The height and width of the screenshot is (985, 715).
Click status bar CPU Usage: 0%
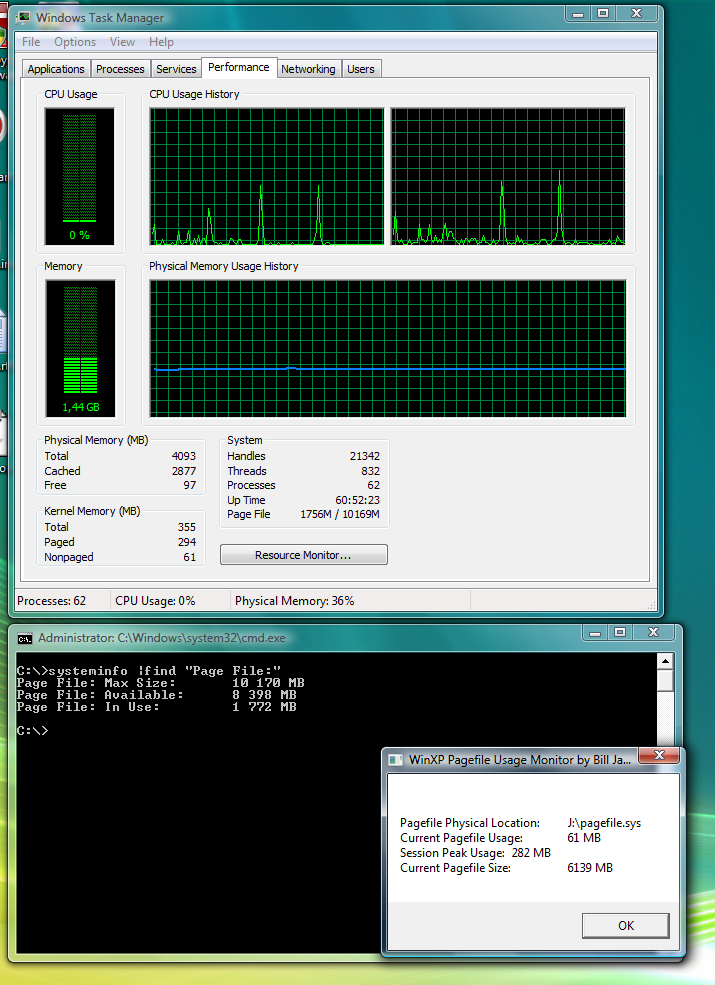coord(155,601)
